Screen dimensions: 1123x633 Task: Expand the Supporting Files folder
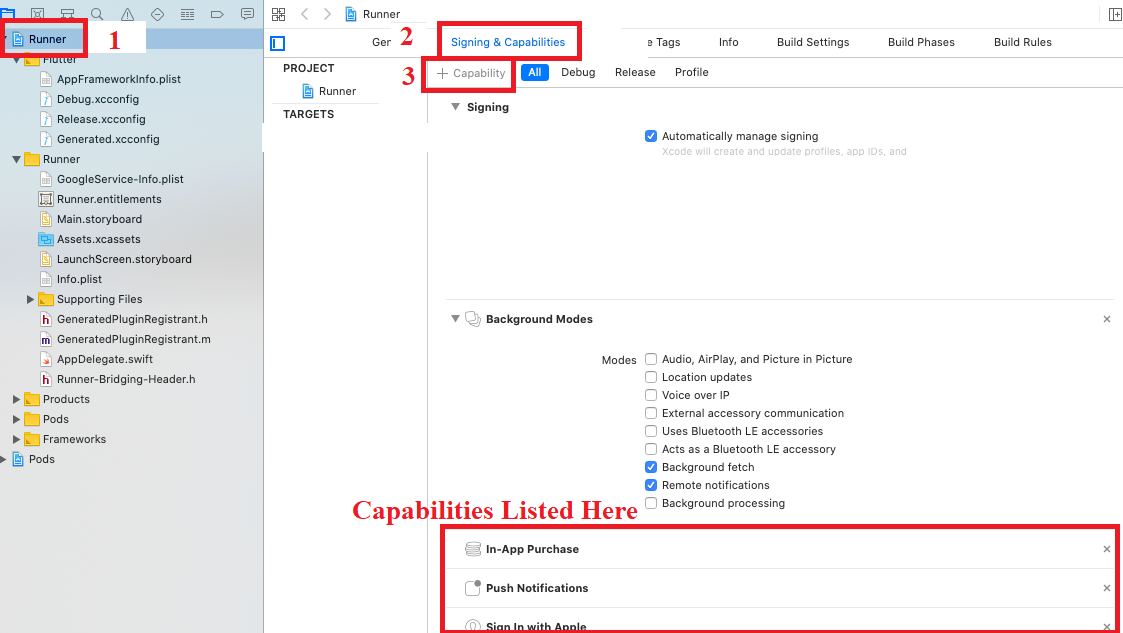pos(30,299)
